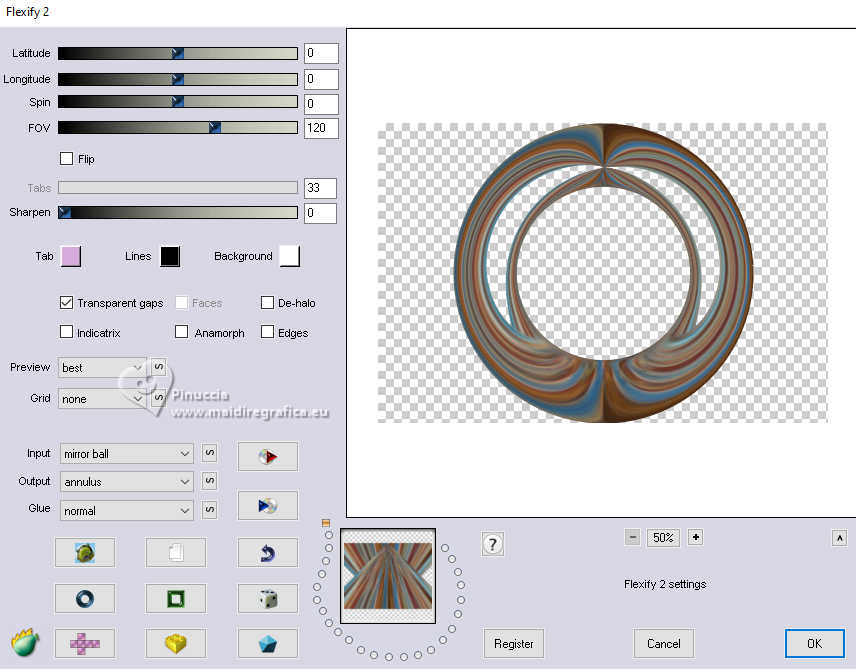Toggle the Faces checkbox
This screenshot has width=856, height=669.
181,302
